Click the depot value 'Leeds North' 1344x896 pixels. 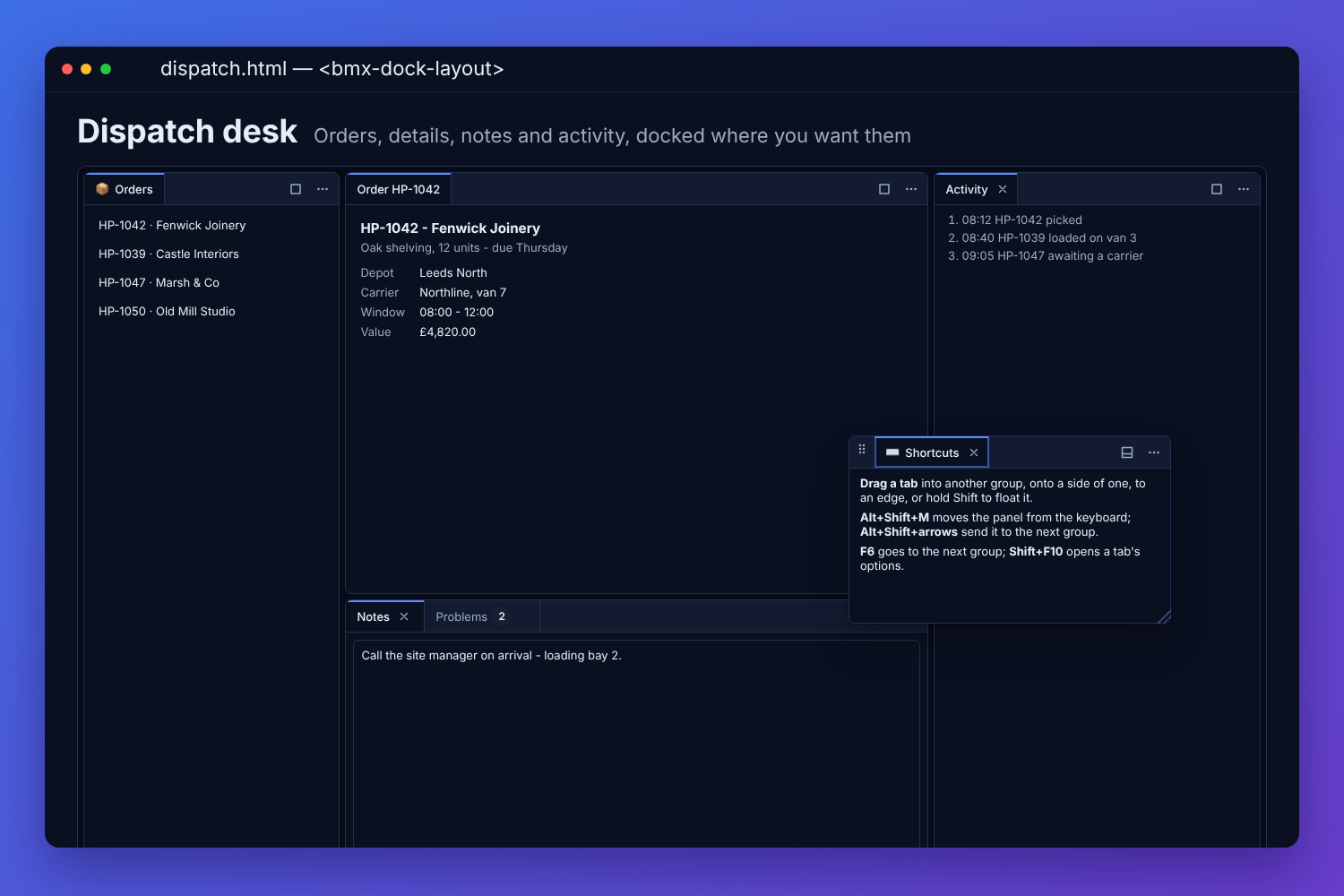pos(453,273)
